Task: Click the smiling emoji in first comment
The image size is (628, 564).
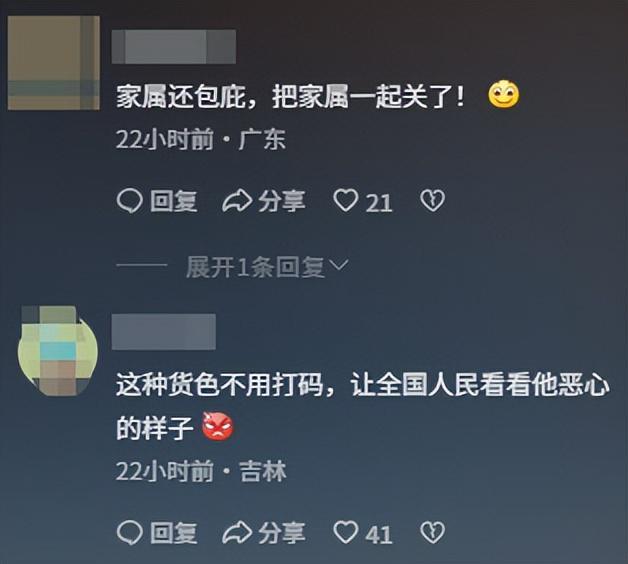Action: pos(503,95)
